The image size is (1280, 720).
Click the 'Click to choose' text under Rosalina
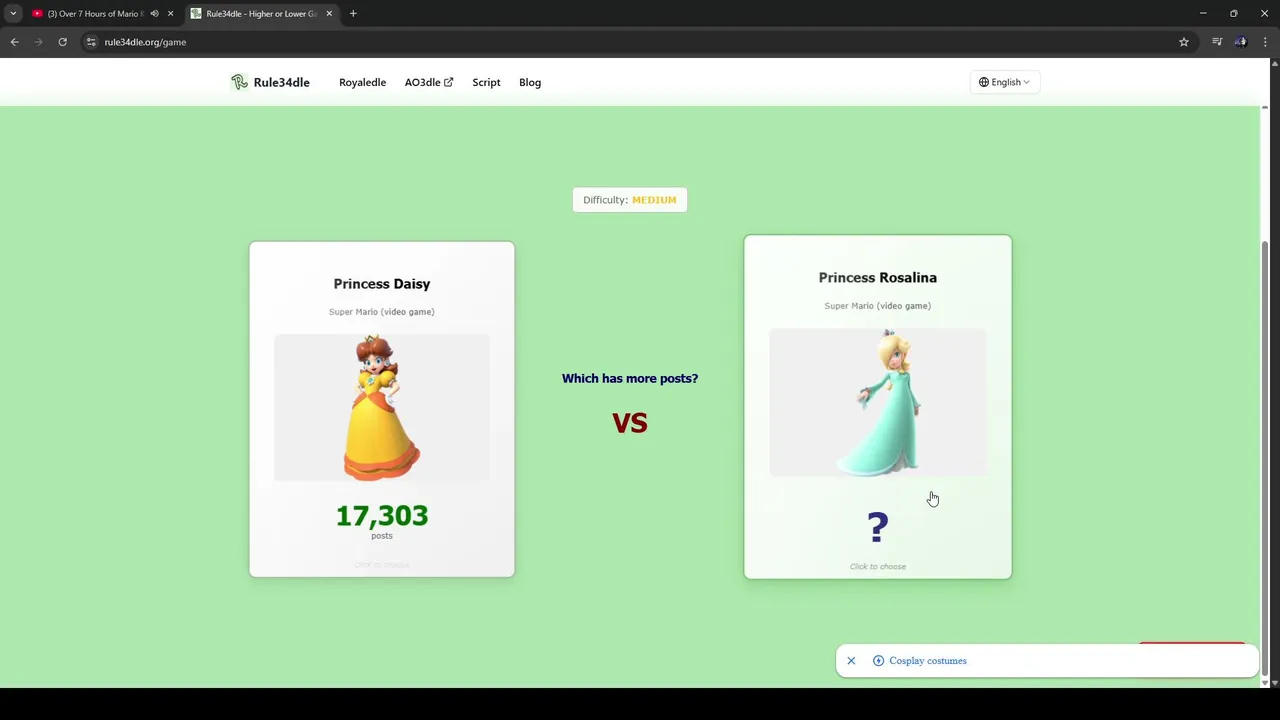click(878, 566)
